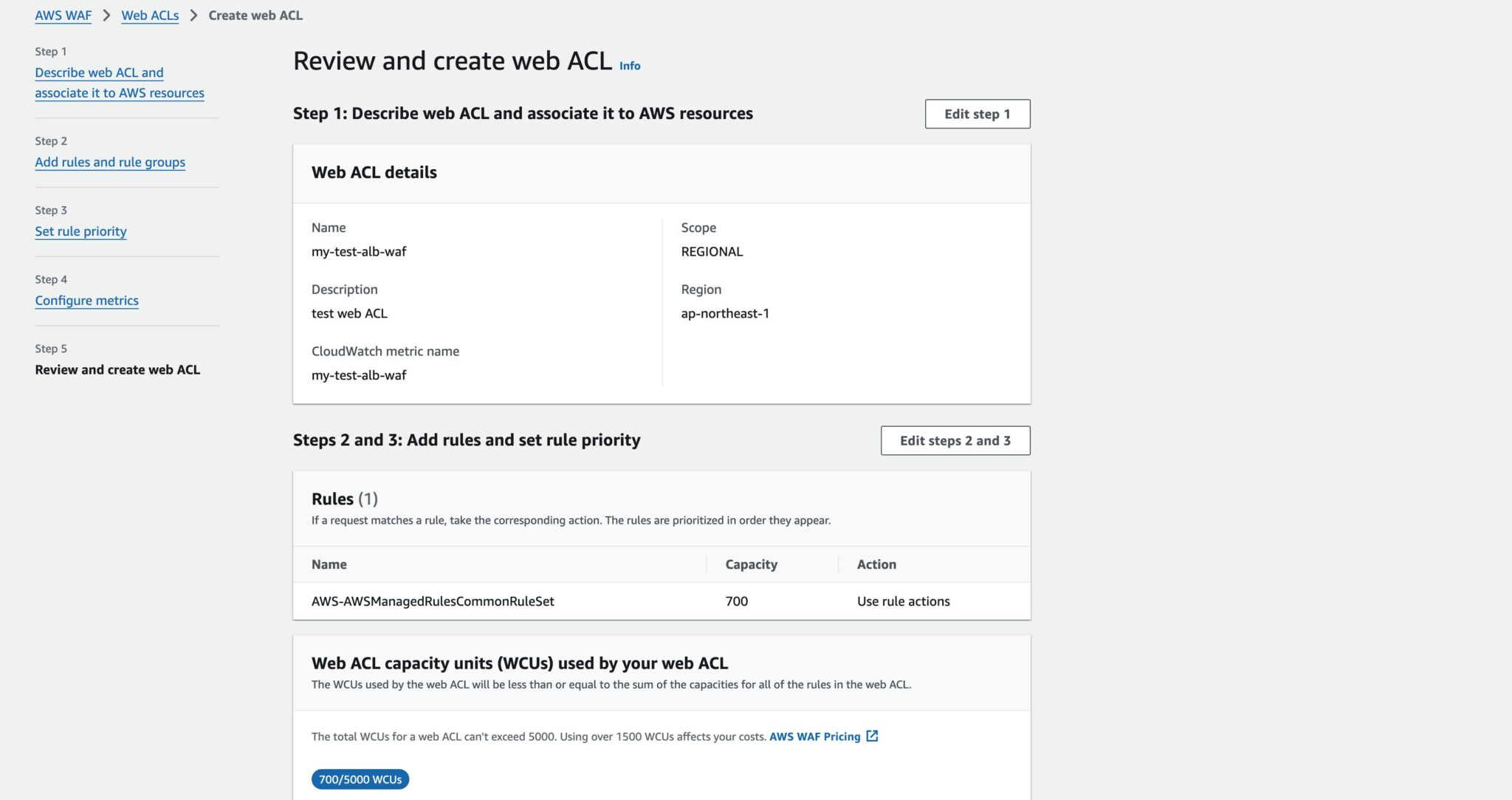Click the Info link beside the page heading
The width and height of the screenshot is (1512, 800).
tap(630, 65)
